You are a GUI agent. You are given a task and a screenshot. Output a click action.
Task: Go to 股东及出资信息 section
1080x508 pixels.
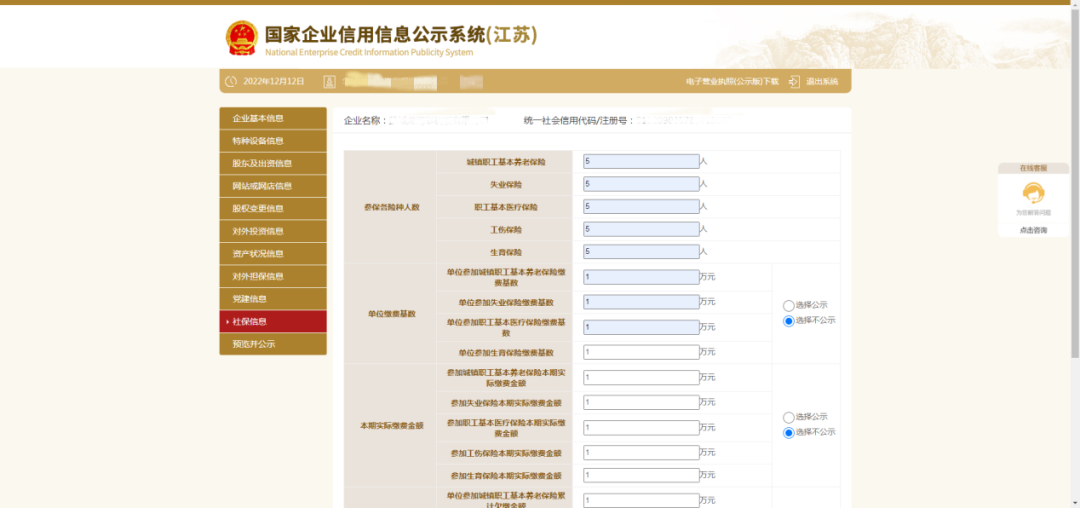[x=273, y=163]
